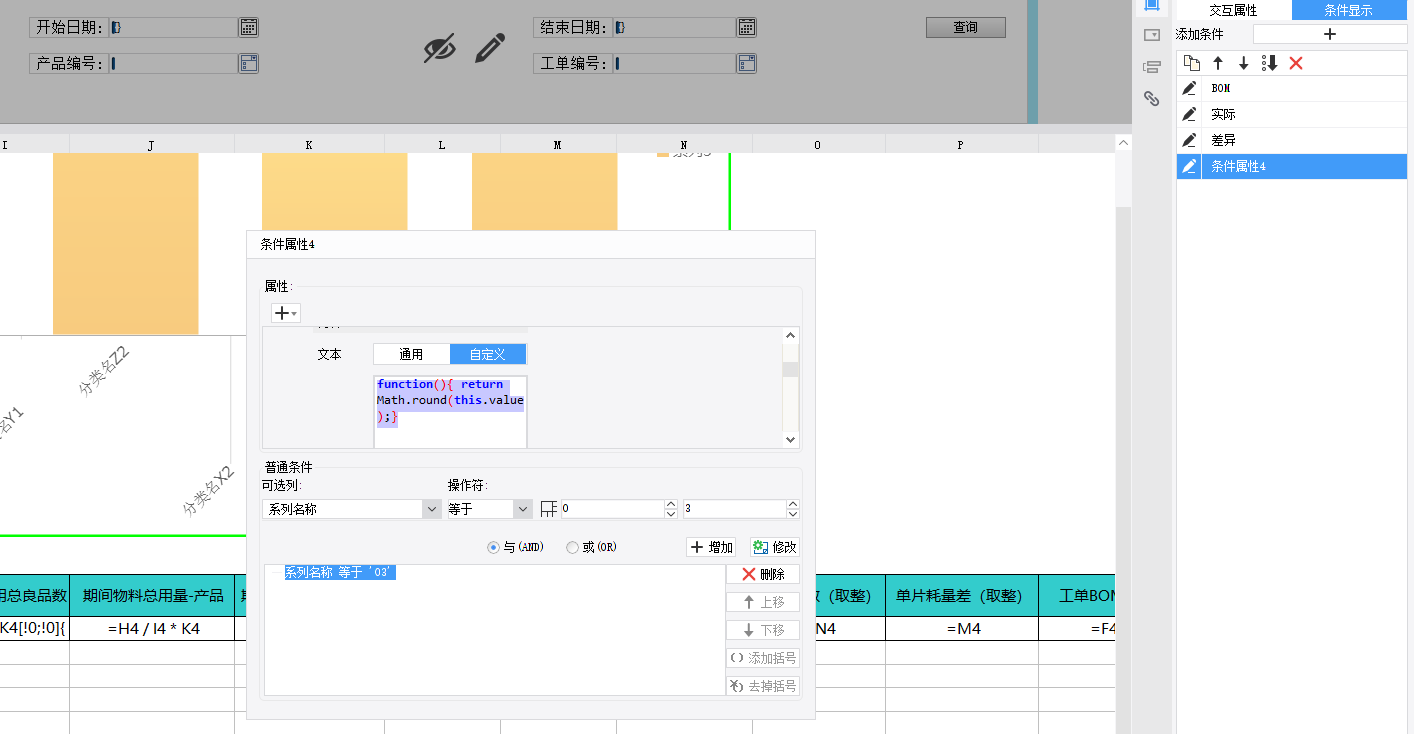Click the 查询 query button
This screenshot has height=734, width=1414.
coord(965,27)
